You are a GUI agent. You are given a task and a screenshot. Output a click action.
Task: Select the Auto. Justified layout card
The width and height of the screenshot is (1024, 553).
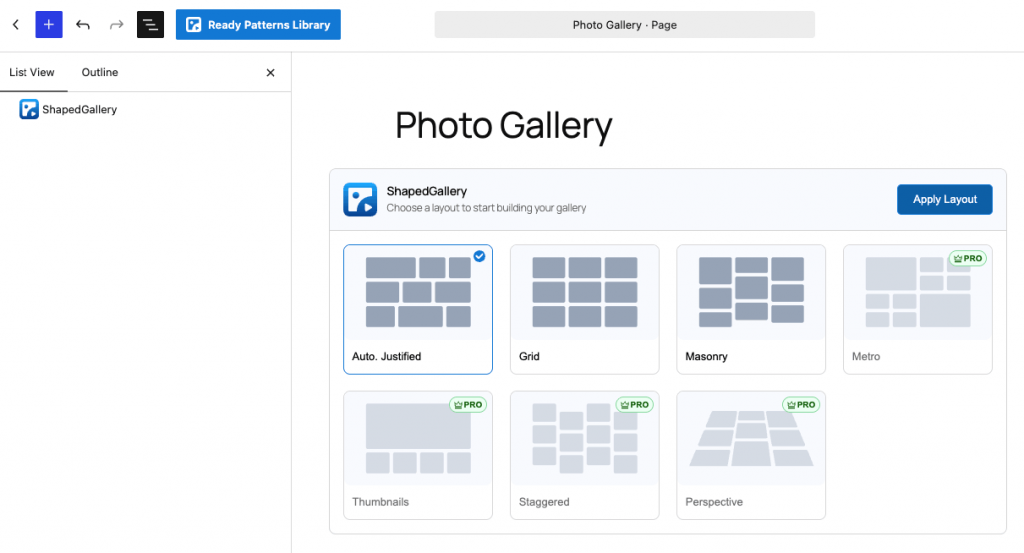[x=418, y=309]
